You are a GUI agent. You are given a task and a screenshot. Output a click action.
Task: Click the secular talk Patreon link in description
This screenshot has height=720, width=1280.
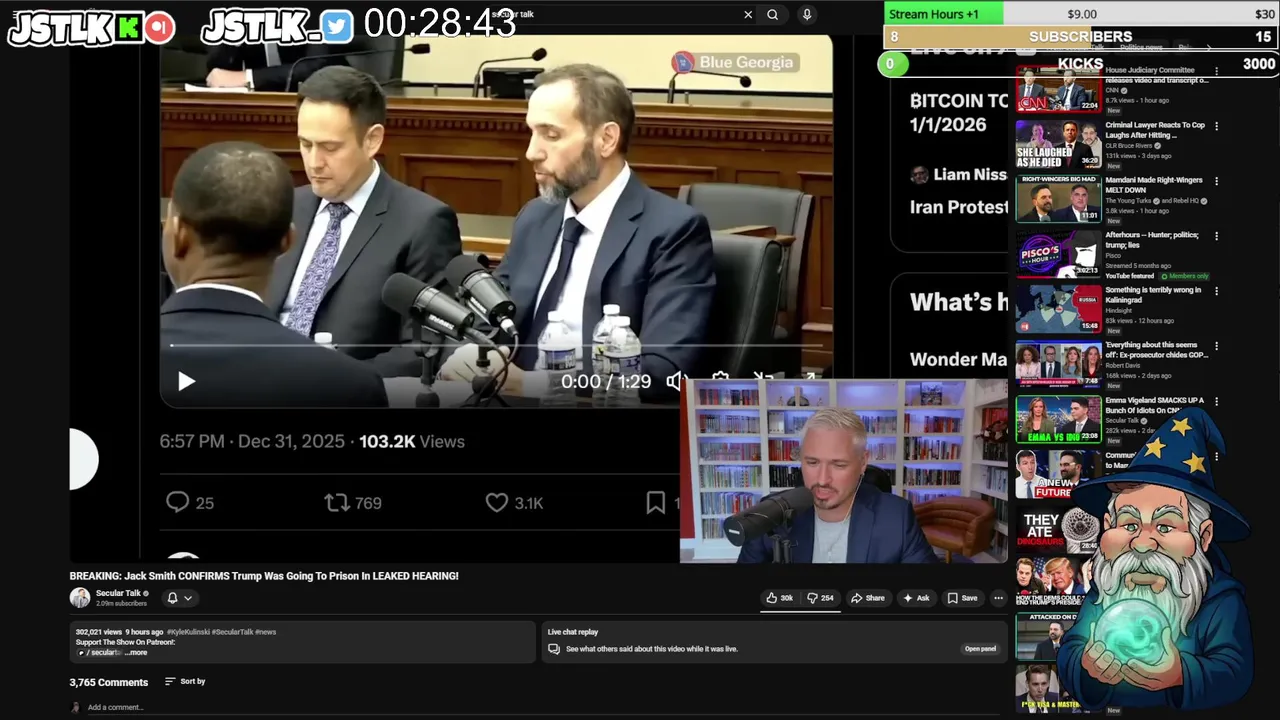tap(100, 653)
